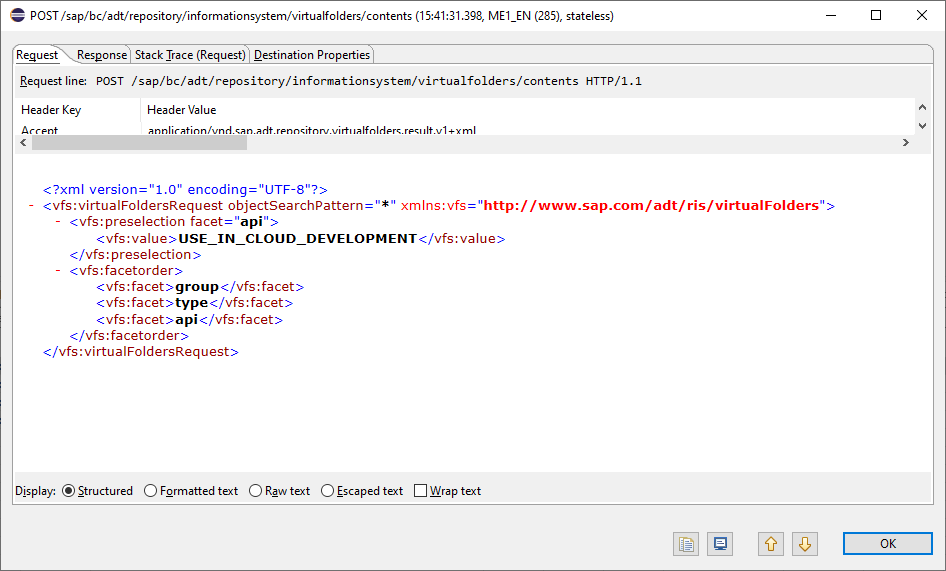This screenshot has height=571, width=946.
Task: Click the closing vfs:facetorder tag
Action: point(129,336)
